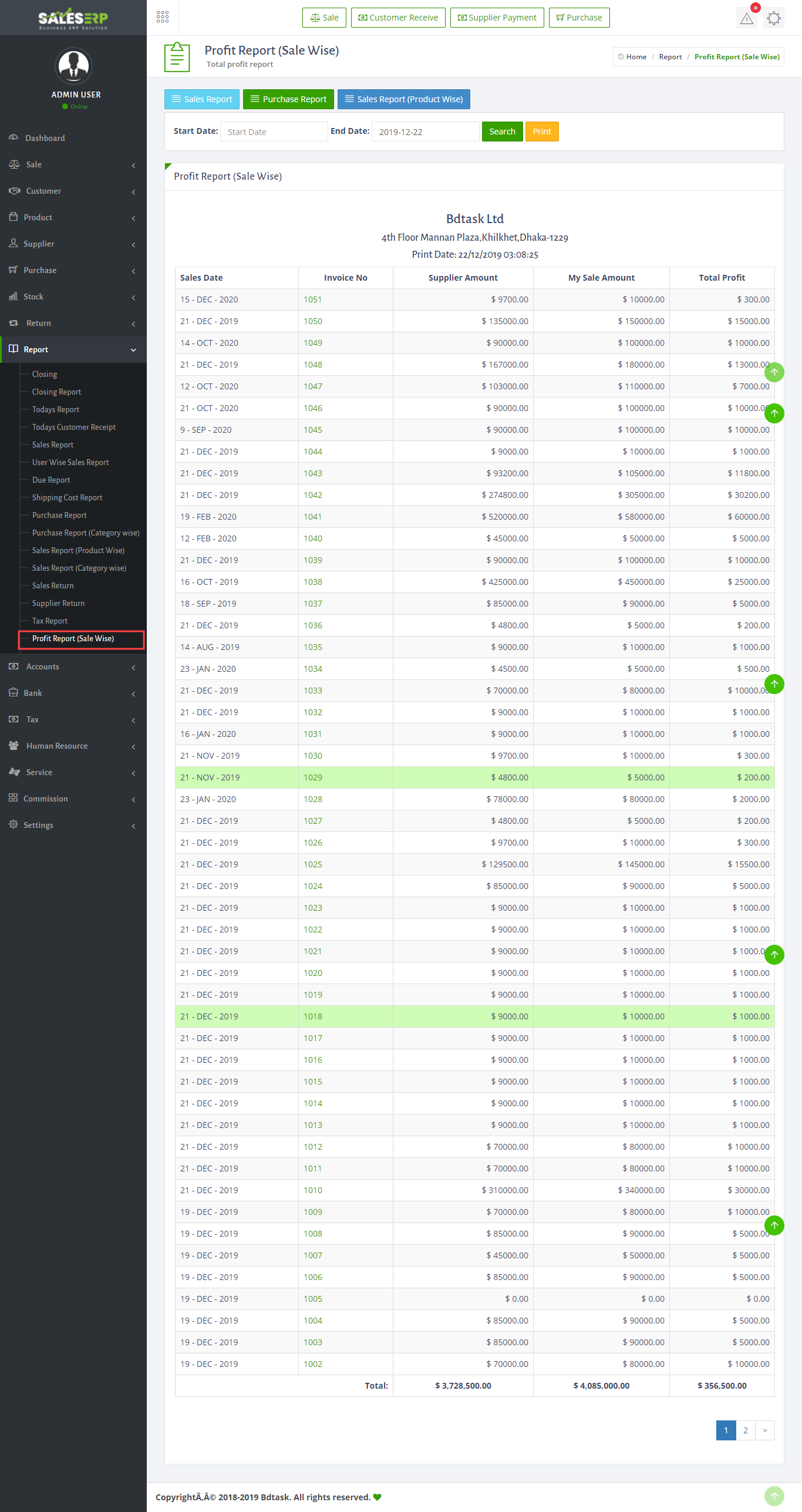The height and width of the screenshot is (1512, 802).
Task: Click the scroll-to-top arrow at page footer
Action: pyautogui.click(x=774, y=1495)
